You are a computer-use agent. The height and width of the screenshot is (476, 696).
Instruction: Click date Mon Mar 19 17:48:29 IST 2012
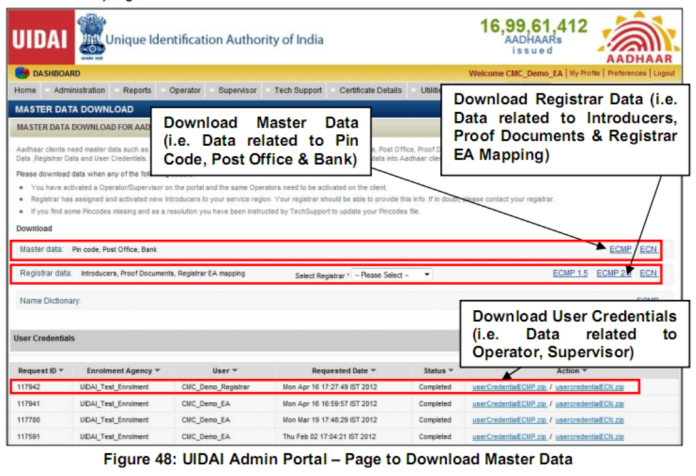[329, 420]
